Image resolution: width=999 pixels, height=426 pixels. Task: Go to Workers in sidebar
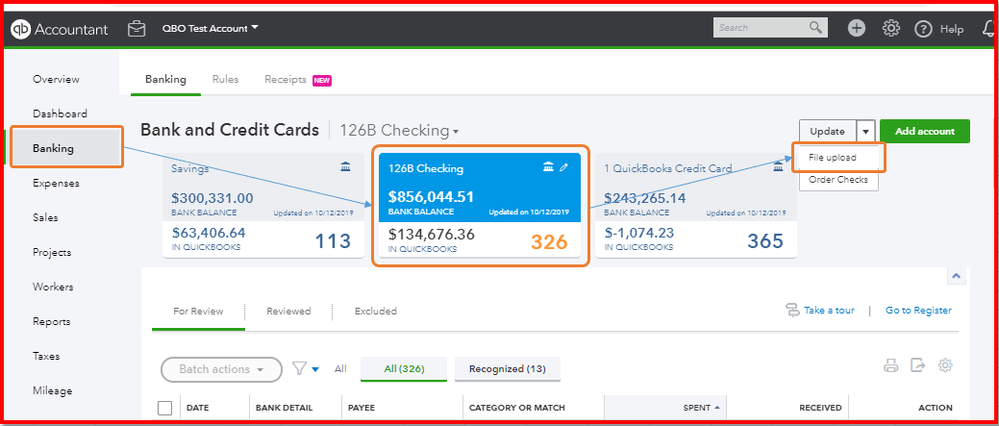point(53,287)
